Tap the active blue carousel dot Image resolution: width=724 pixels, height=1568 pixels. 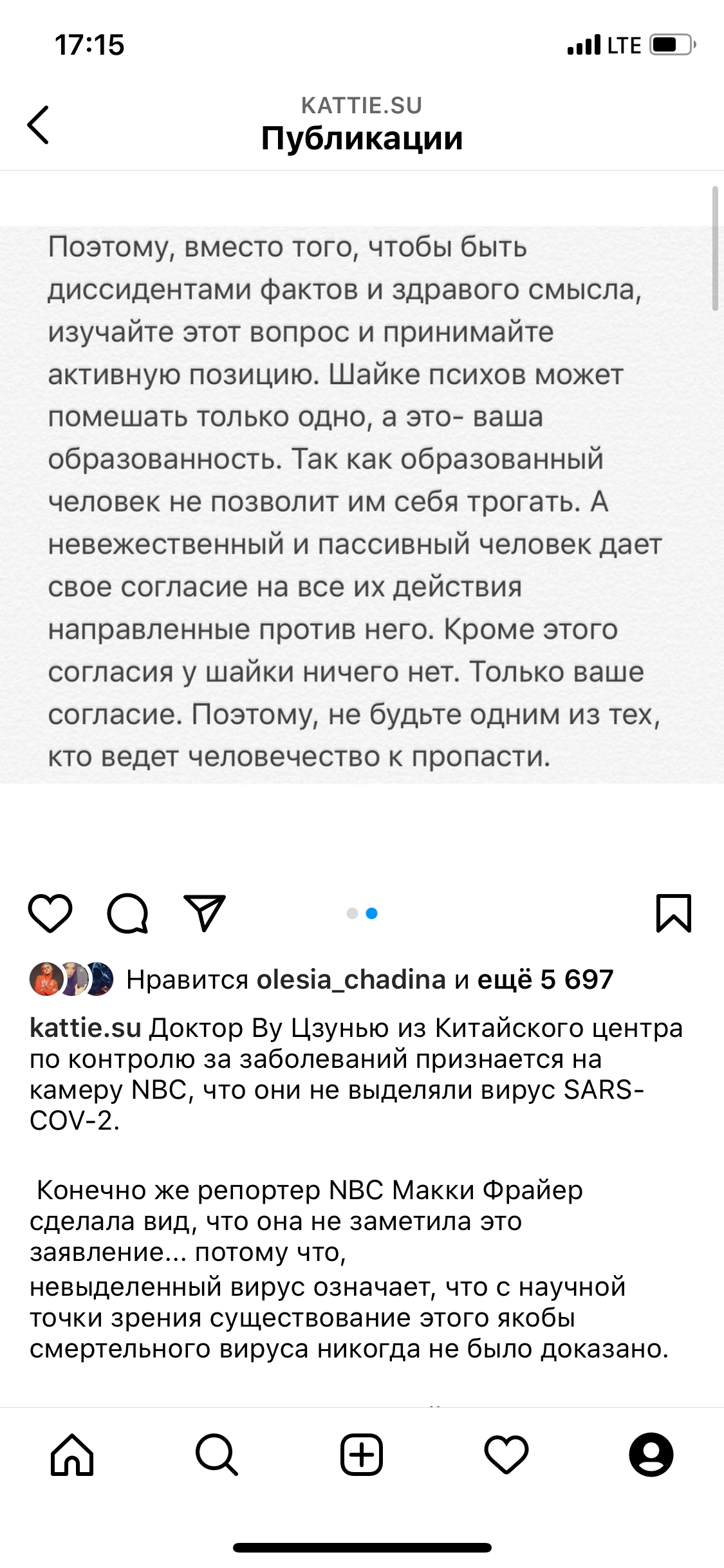[x=371, y=913]
